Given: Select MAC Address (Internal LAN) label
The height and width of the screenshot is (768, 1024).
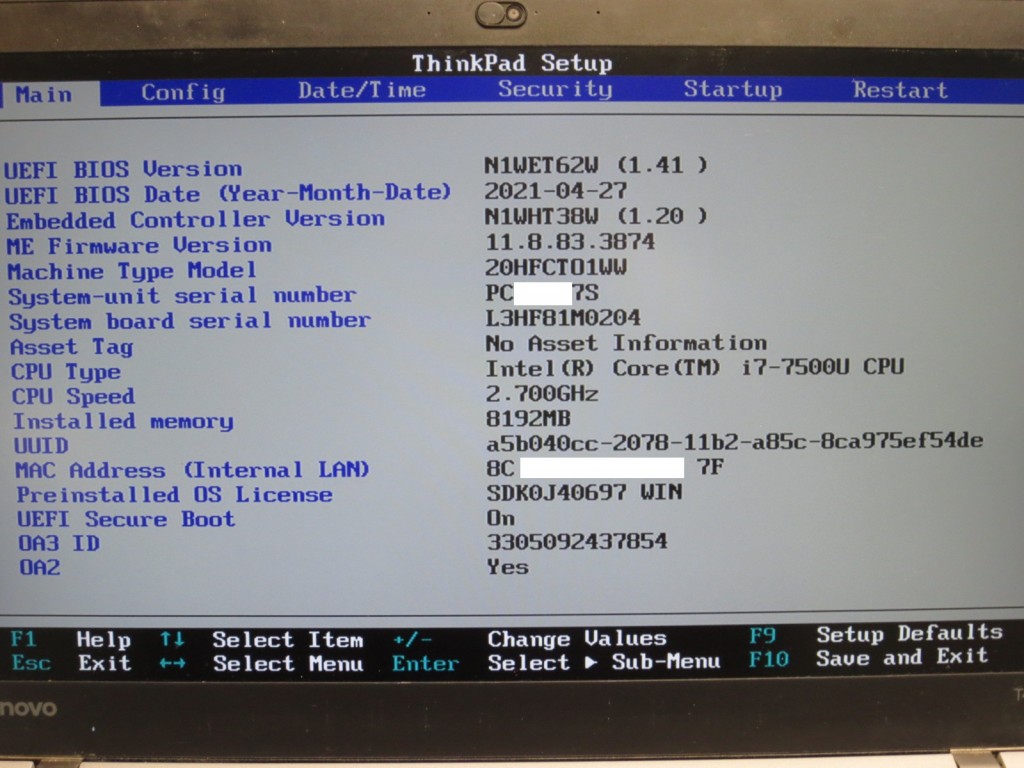Looking at the screenshot, I should coord(193,470).
